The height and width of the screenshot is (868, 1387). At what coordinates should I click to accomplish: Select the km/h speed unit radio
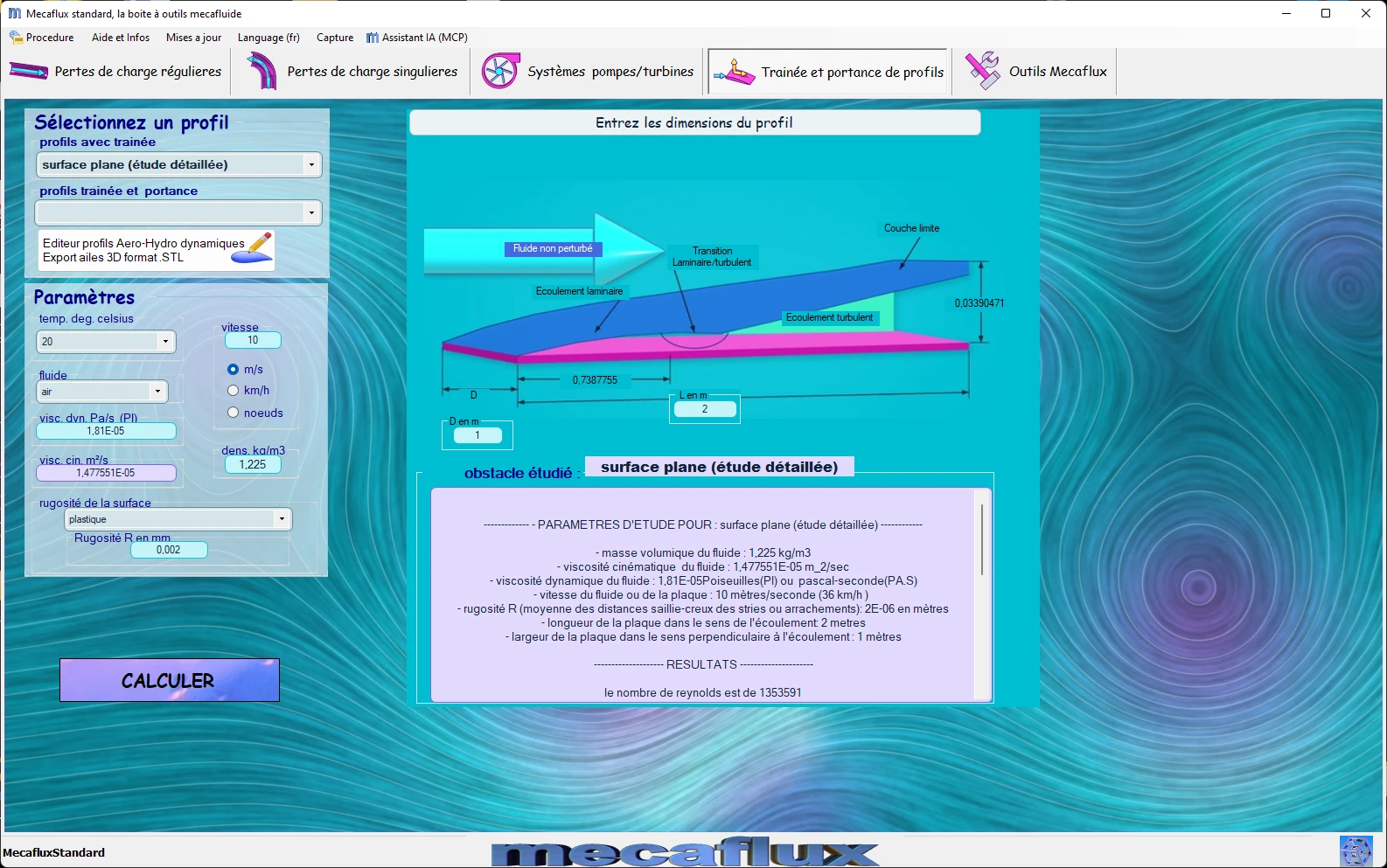point(233,391)
